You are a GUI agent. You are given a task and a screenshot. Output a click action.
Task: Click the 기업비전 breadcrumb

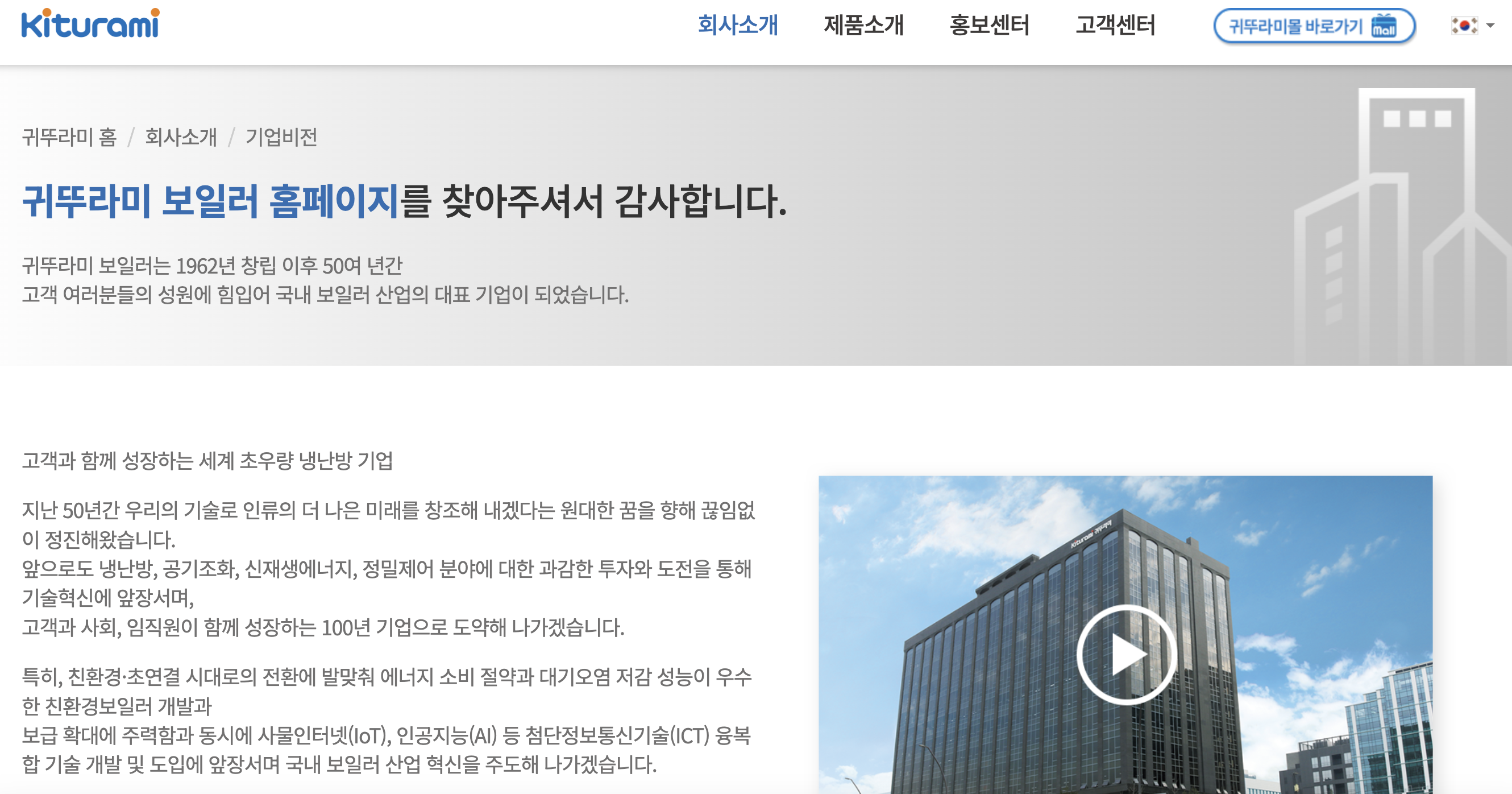pyautogui.click(x=281, y=137)
